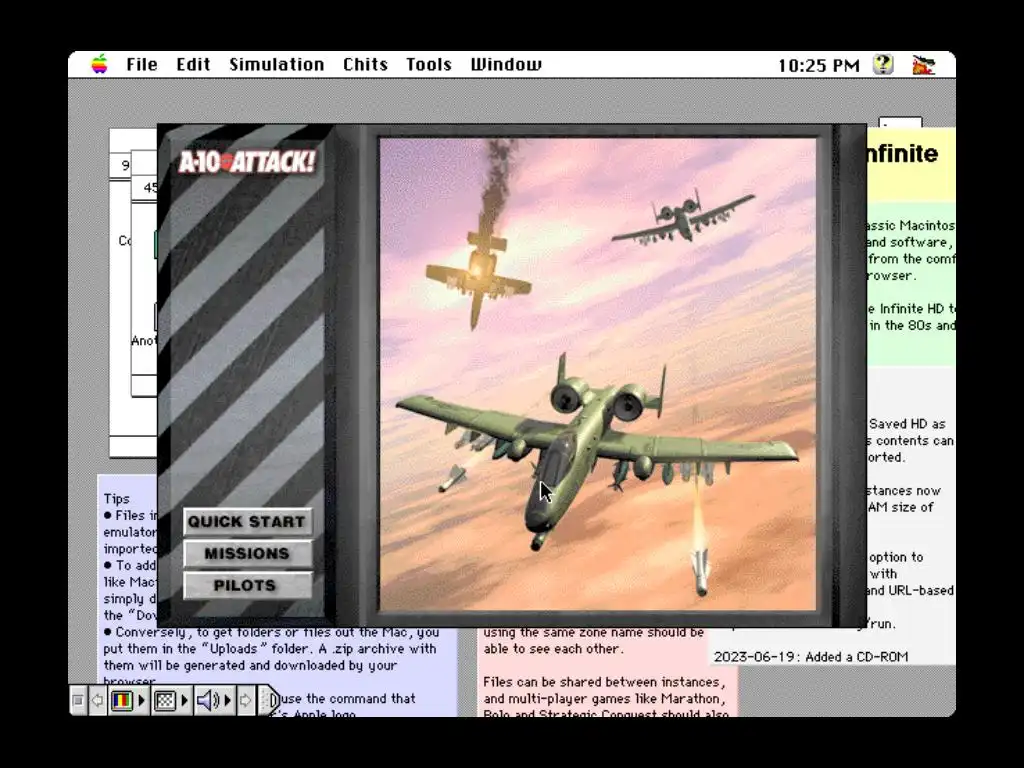Screen dimensions: 1024x768
Task: Click the Quick Start button
Action: [x=247, y=522]
